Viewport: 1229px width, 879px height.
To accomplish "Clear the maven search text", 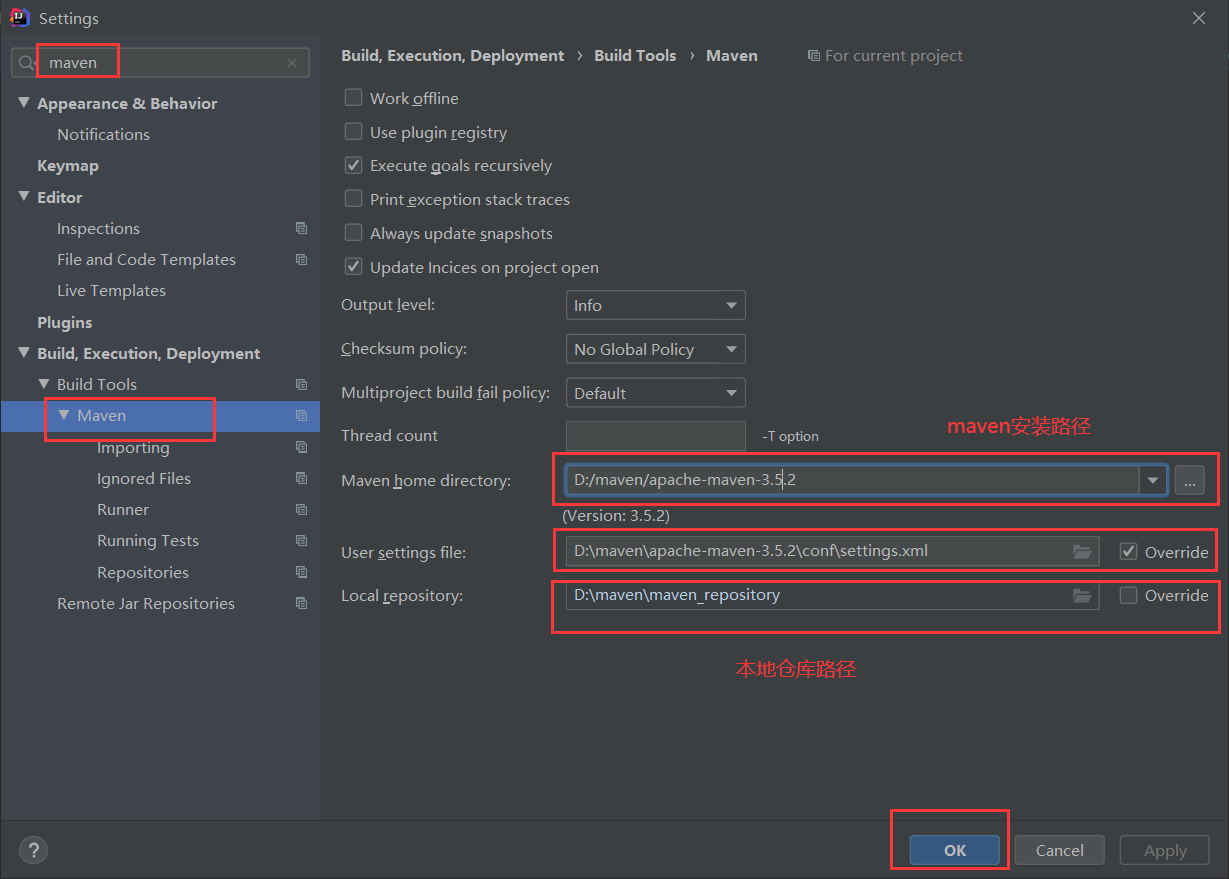I will (x=292, y=63).
